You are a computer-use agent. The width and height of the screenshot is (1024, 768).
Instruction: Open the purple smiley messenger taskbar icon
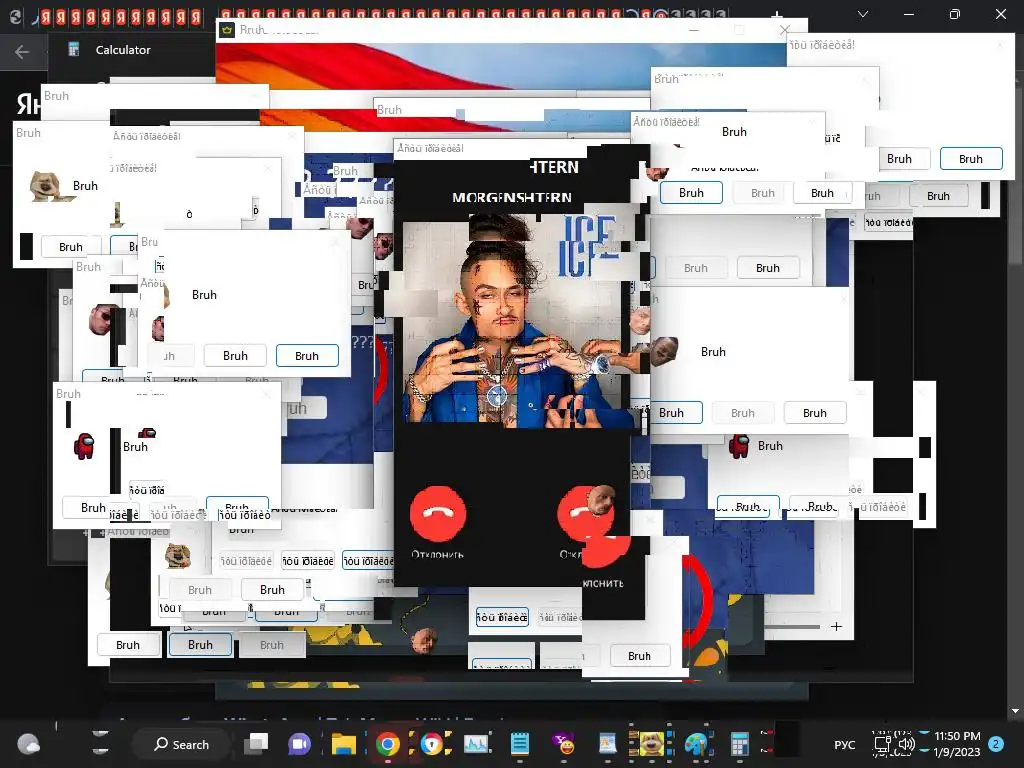564,744
